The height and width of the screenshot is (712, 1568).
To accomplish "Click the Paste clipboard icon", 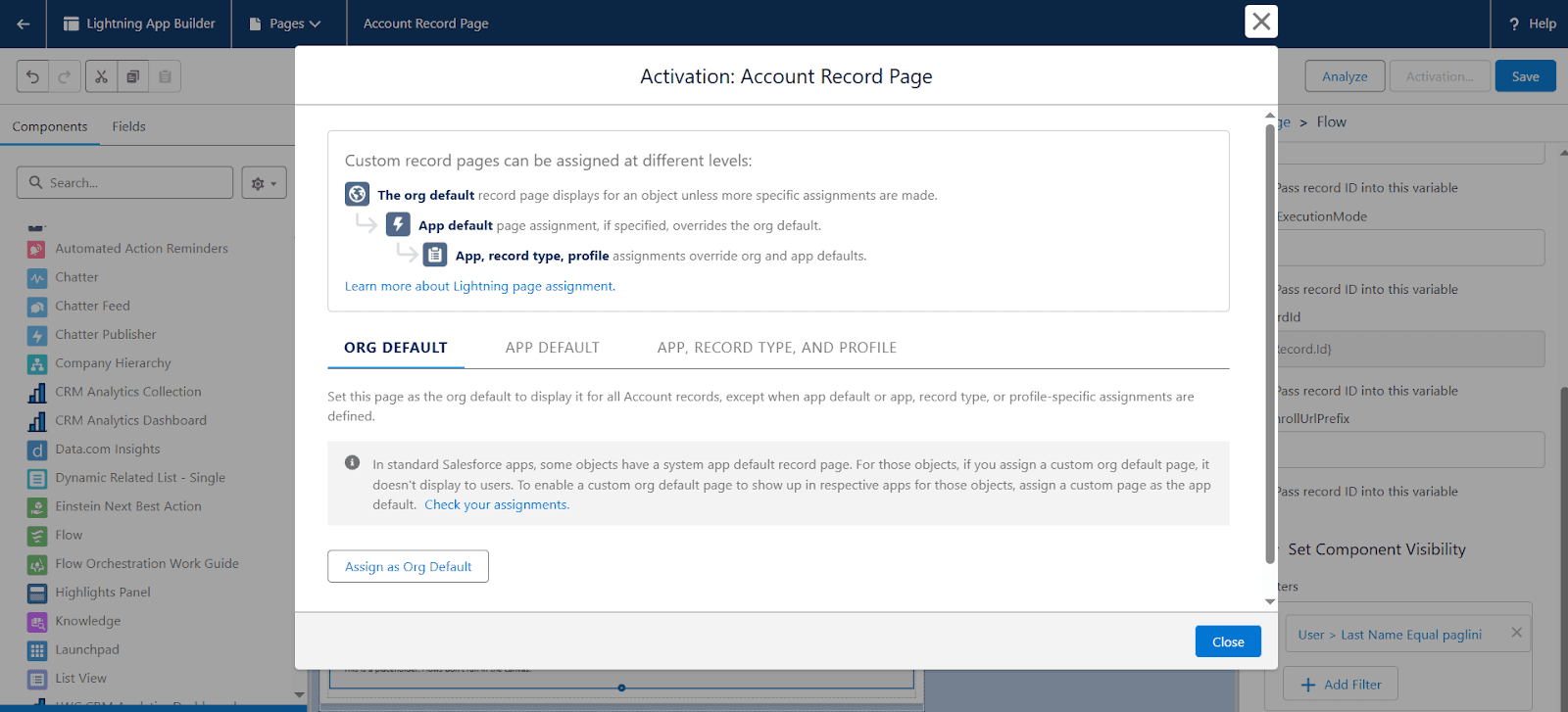I will coord(165,76).
